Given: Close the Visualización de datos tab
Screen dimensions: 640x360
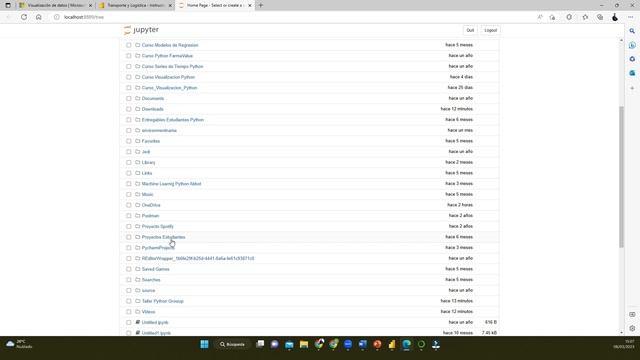Looking at the screenshot, I should click(x=90, y=5).
